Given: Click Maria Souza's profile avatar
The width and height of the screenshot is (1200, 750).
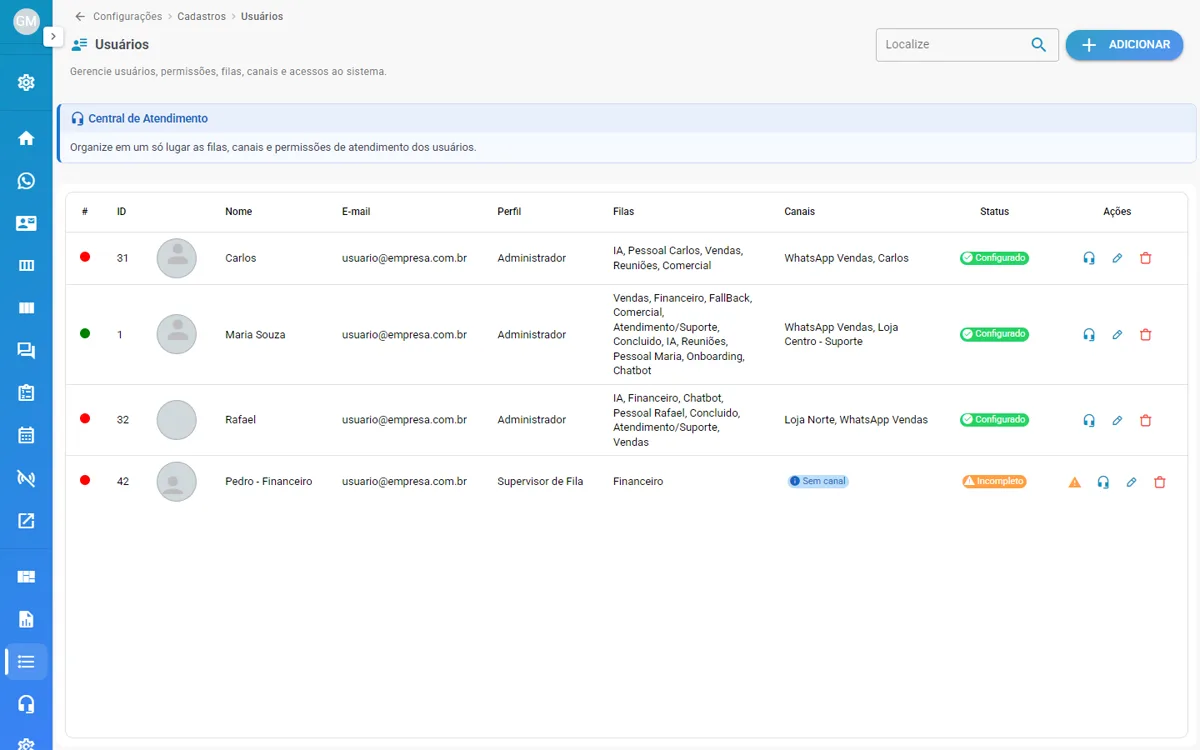Looking at the screenshot, I should click(177, 334).
